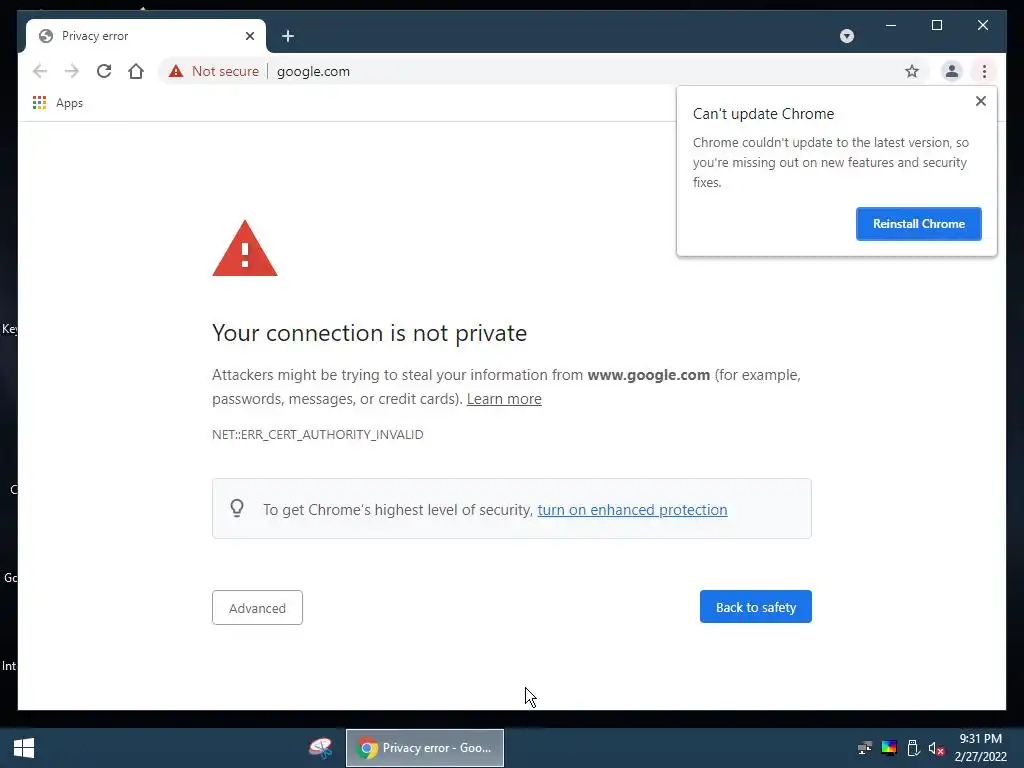Open the Windows Start menu

24,748
